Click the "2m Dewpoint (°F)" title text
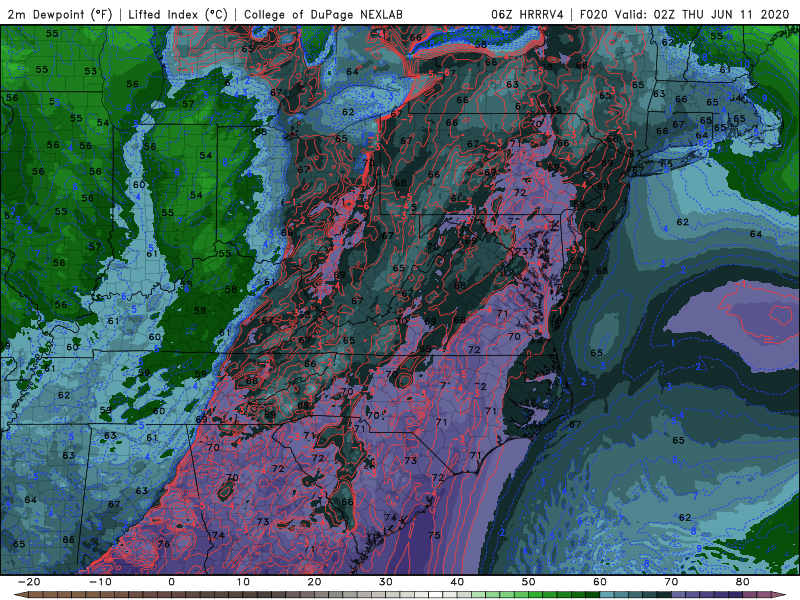Viewport: 800px width, 600px height. [60, 14]
